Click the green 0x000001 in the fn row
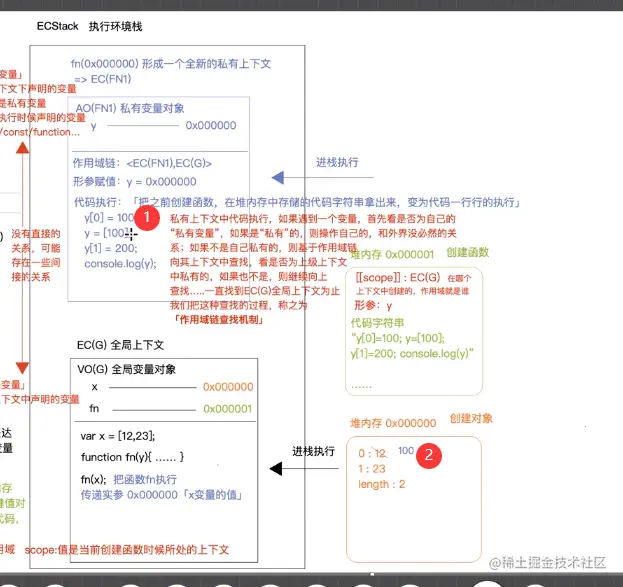This screenshot has width=623, height=587. 228,409
